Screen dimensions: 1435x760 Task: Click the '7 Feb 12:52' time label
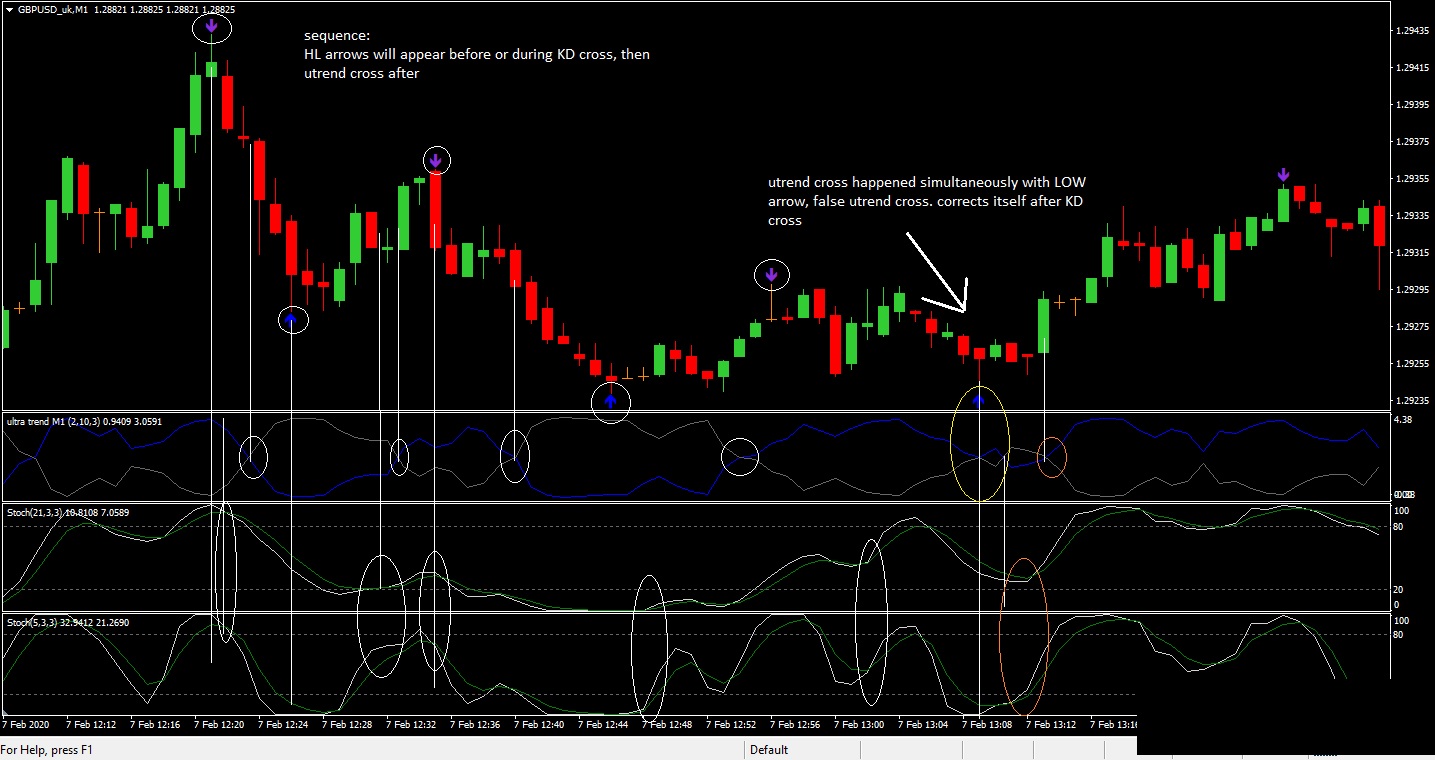click(x=731, y=724)
